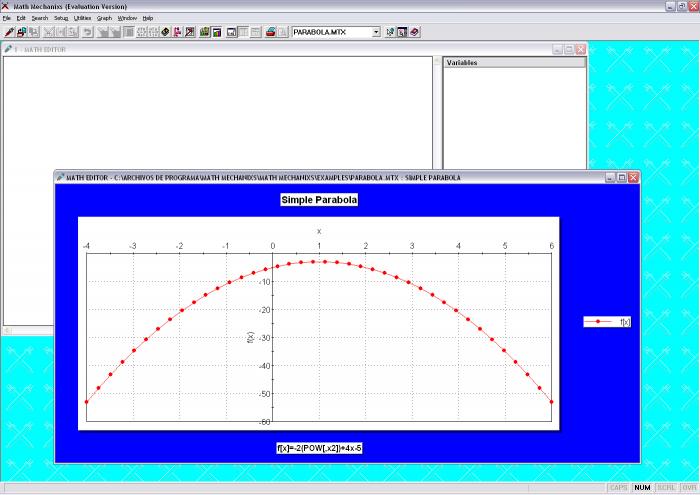Image resolution: width=700 pixels, height=495 pixels.
Task: Click the red pen icon in toolbar
Action: [x=8, y=32]
